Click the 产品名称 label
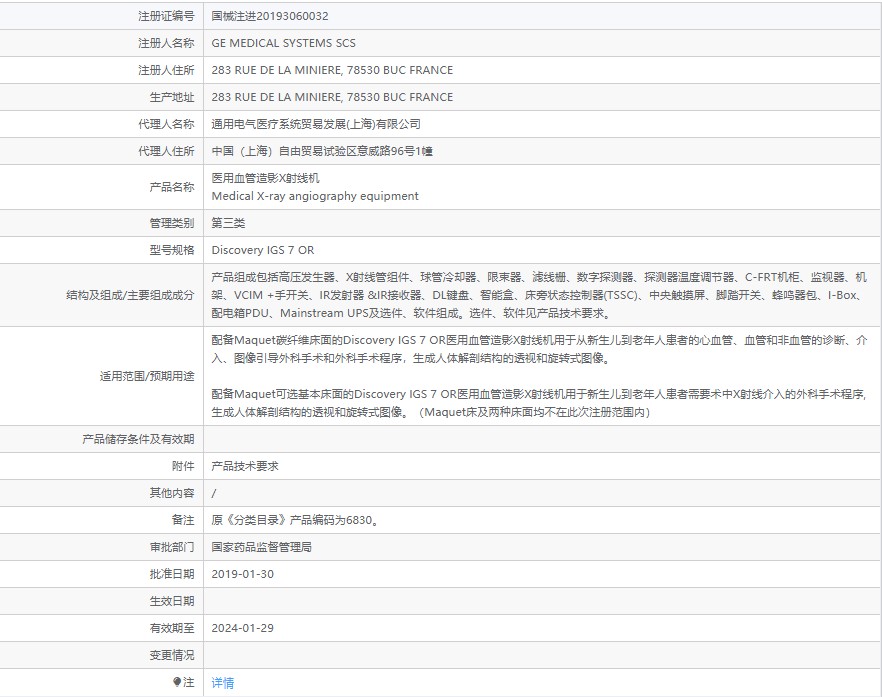The width and height of the screenshot is (882, 697). pyautogui.click(x=172, y=187)
